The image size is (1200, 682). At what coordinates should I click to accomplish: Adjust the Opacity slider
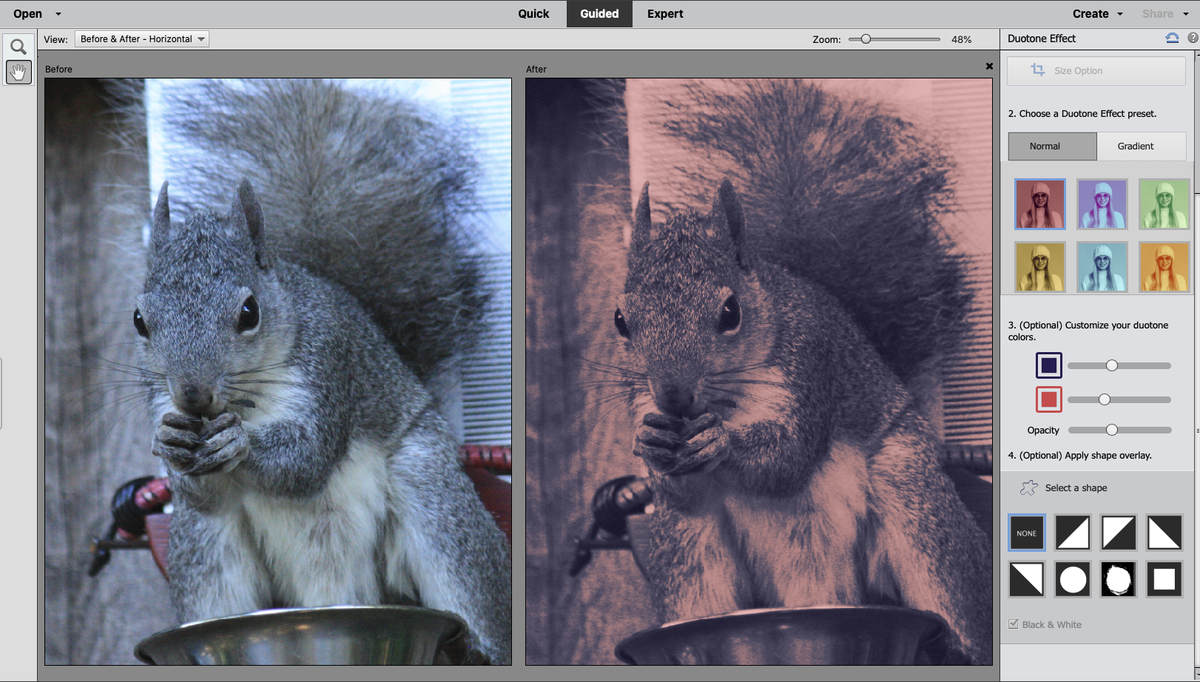[1119, 430]
